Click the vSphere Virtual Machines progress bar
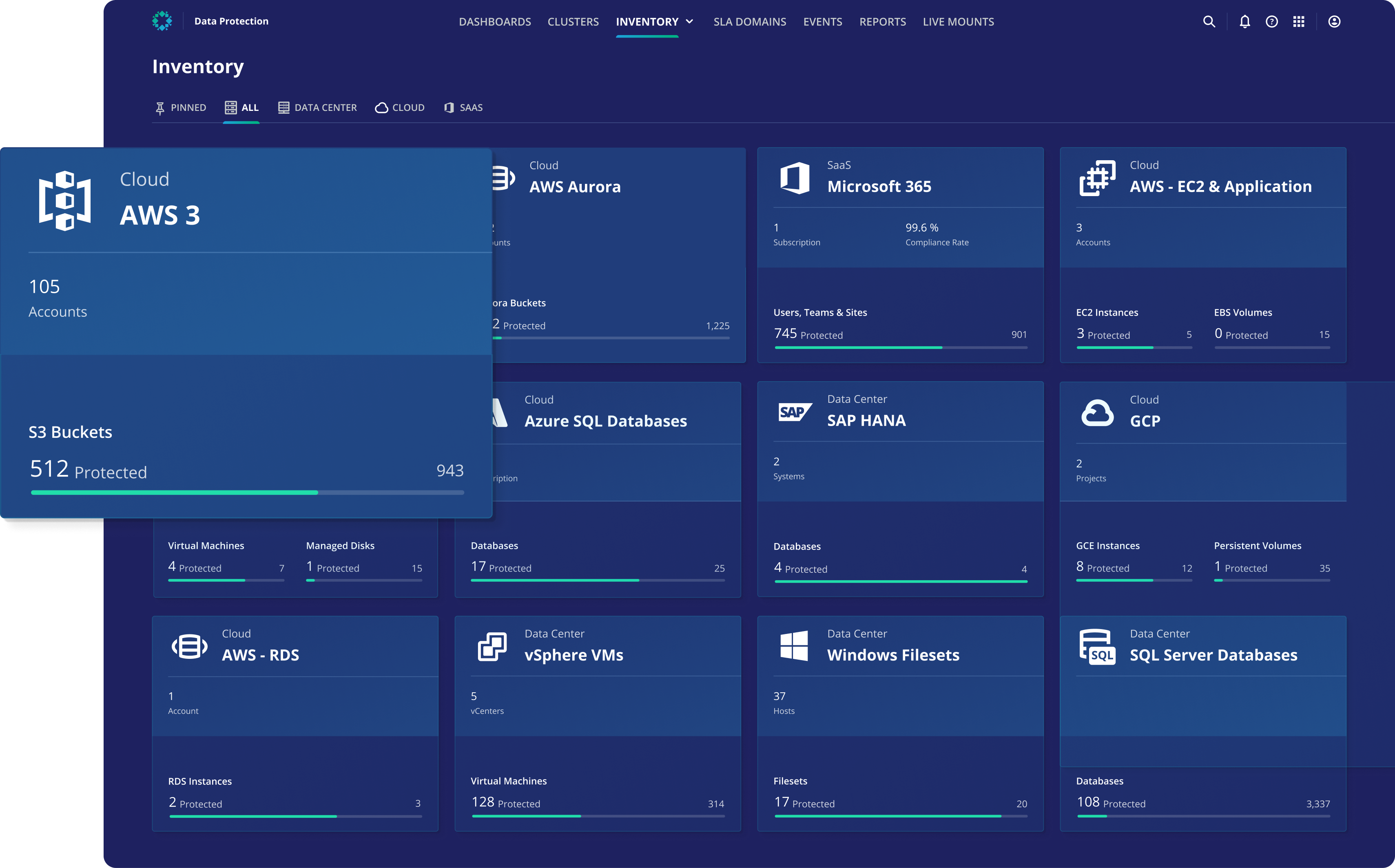Viewport: 1395px width, 868px height. (598, 816)
